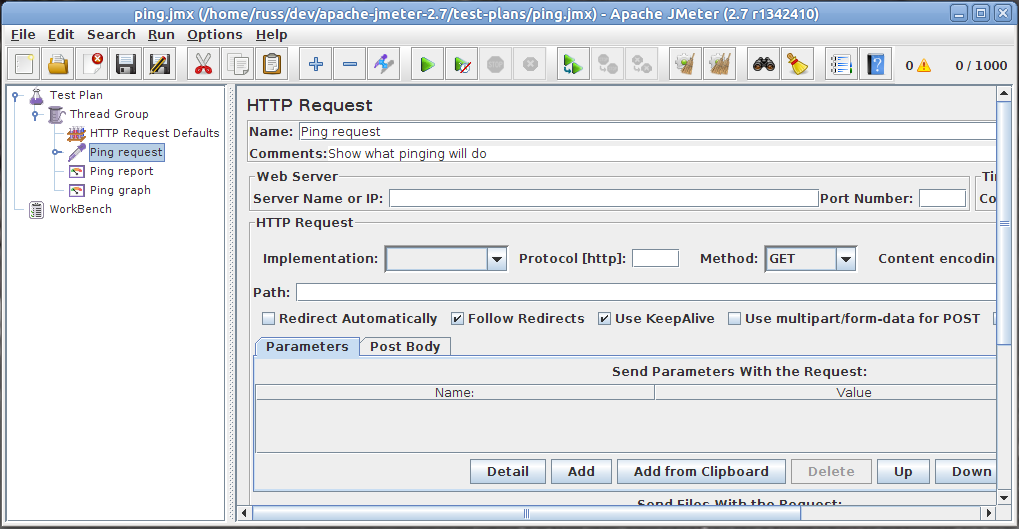The width and height of the screenshot is (1019, 529).
Task: Select Ping graph in the tree
Action: [120, 190]
